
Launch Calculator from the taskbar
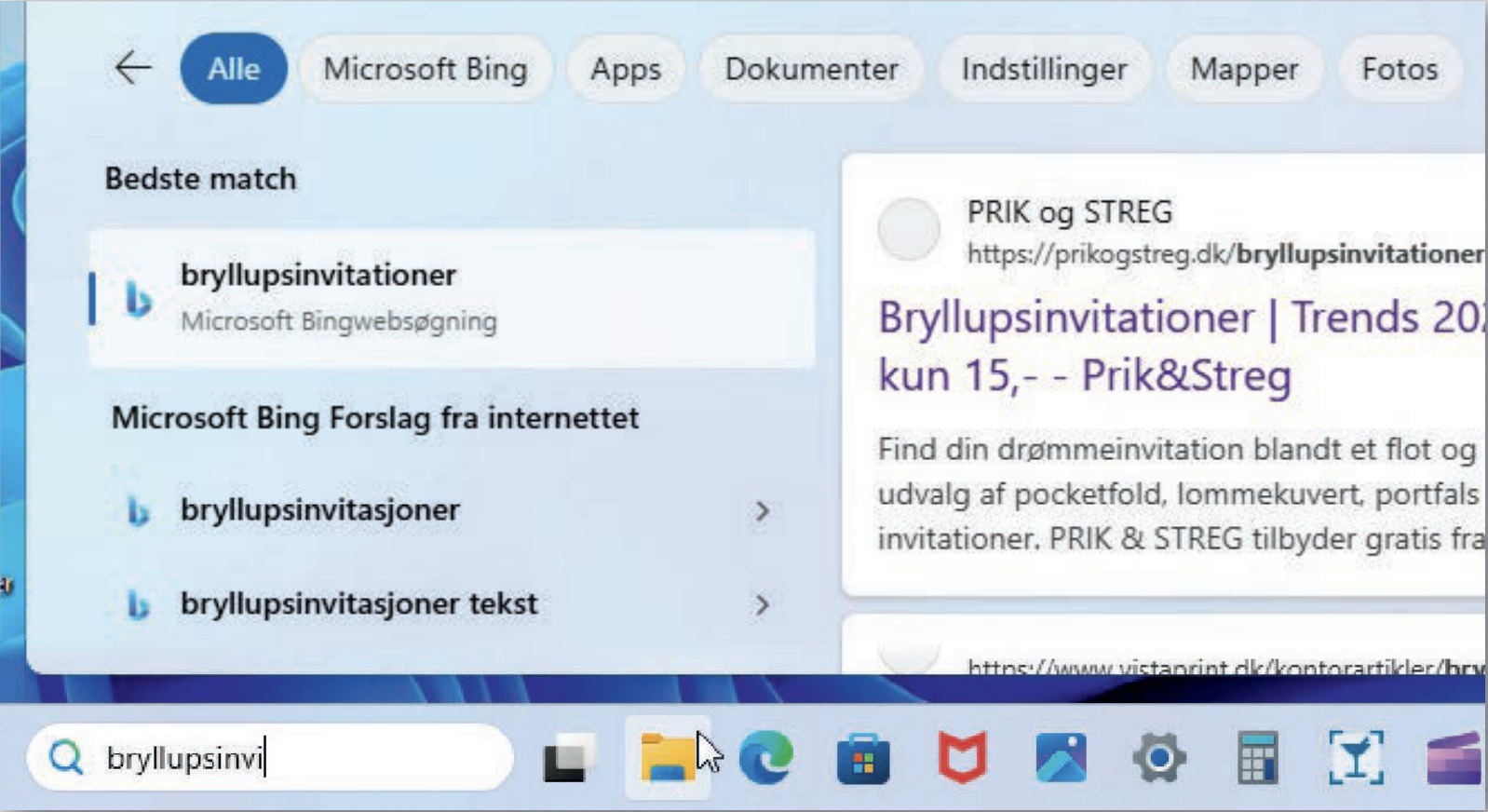[x=1257, y=758]
